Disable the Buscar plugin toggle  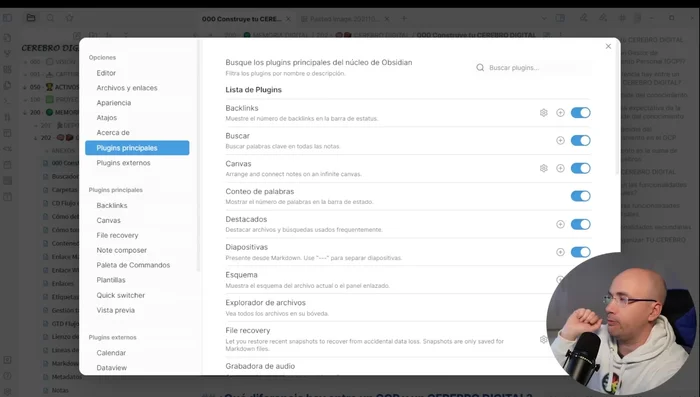coord(580,140)
